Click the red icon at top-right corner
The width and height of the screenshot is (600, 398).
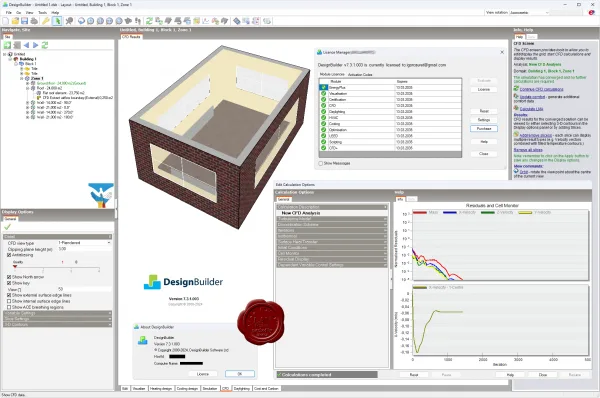point(591,13)
